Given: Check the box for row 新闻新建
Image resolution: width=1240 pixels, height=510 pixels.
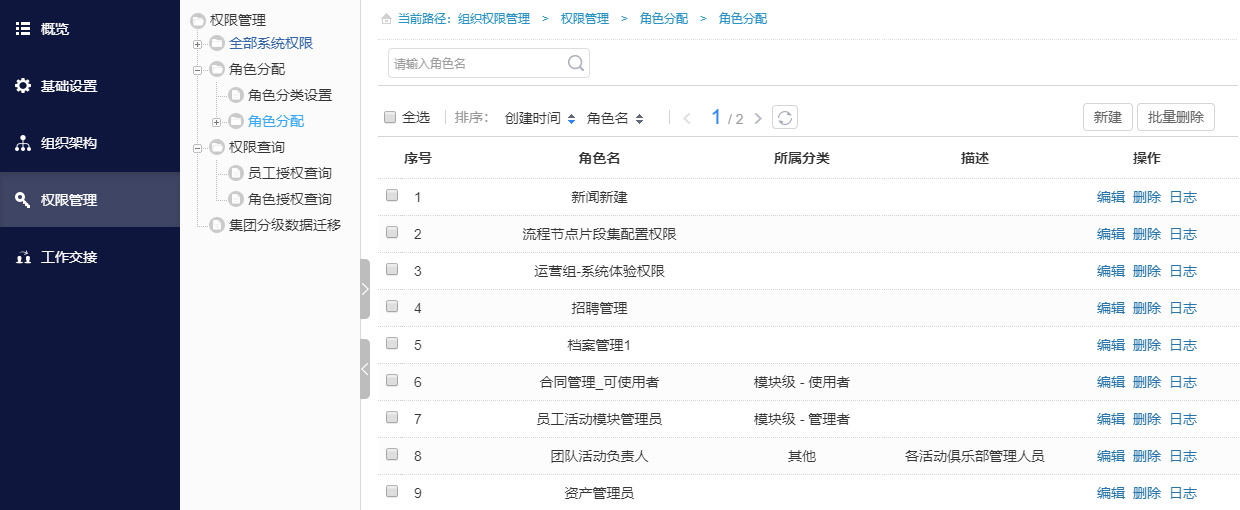Looking at the screenshot, I should coord(392,196).
